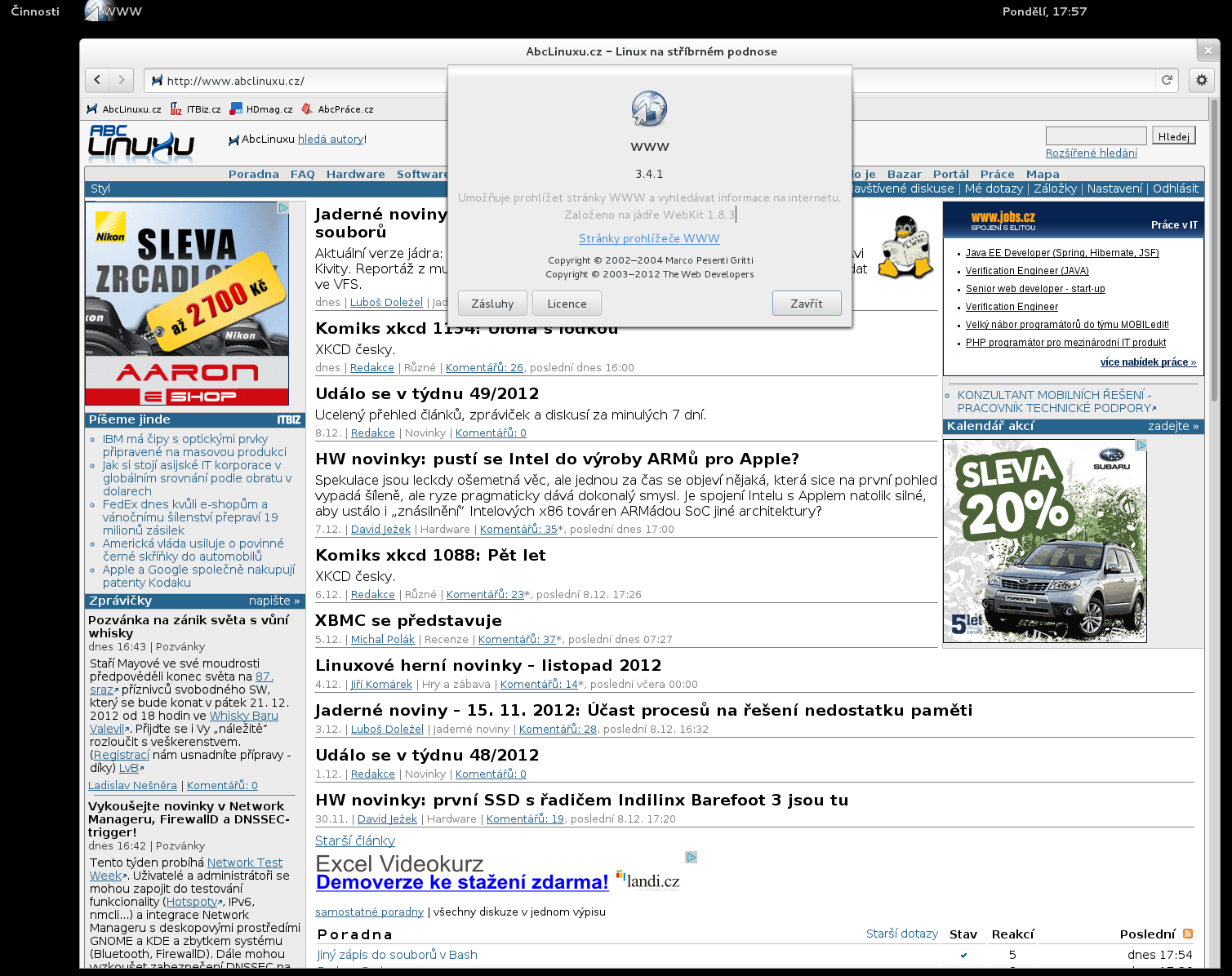Open the HDmag.cz bookmark

tap(262, 109)
